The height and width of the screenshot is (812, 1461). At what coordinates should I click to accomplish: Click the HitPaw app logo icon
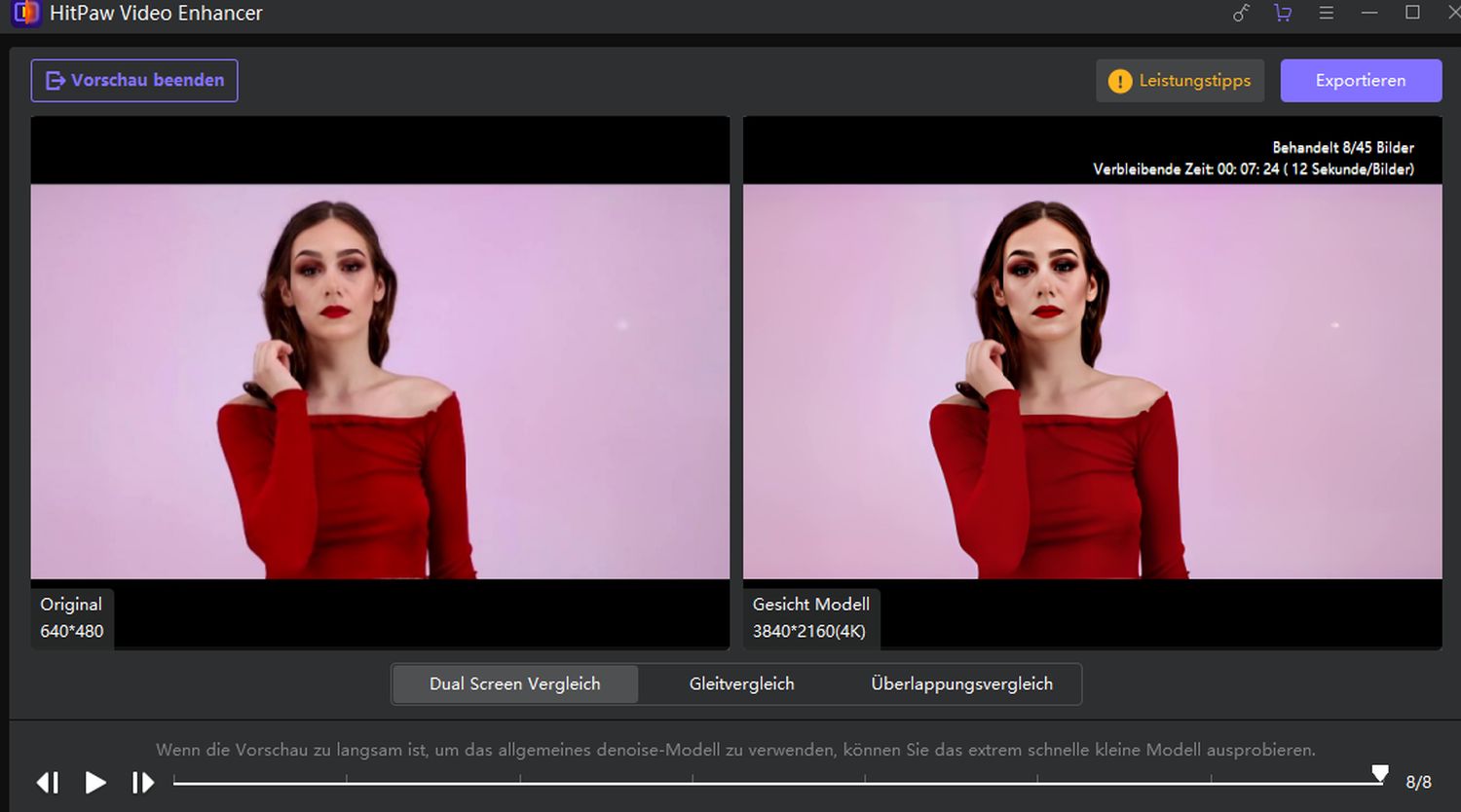(25, 13)
